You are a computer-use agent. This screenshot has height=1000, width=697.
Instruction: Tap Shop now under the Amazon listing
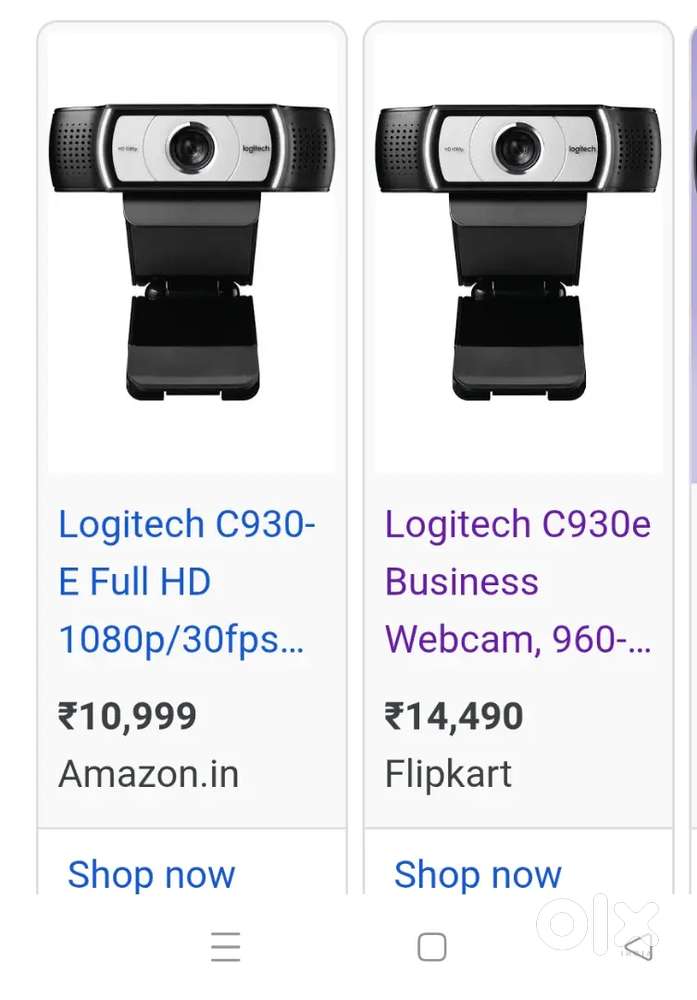151,875
